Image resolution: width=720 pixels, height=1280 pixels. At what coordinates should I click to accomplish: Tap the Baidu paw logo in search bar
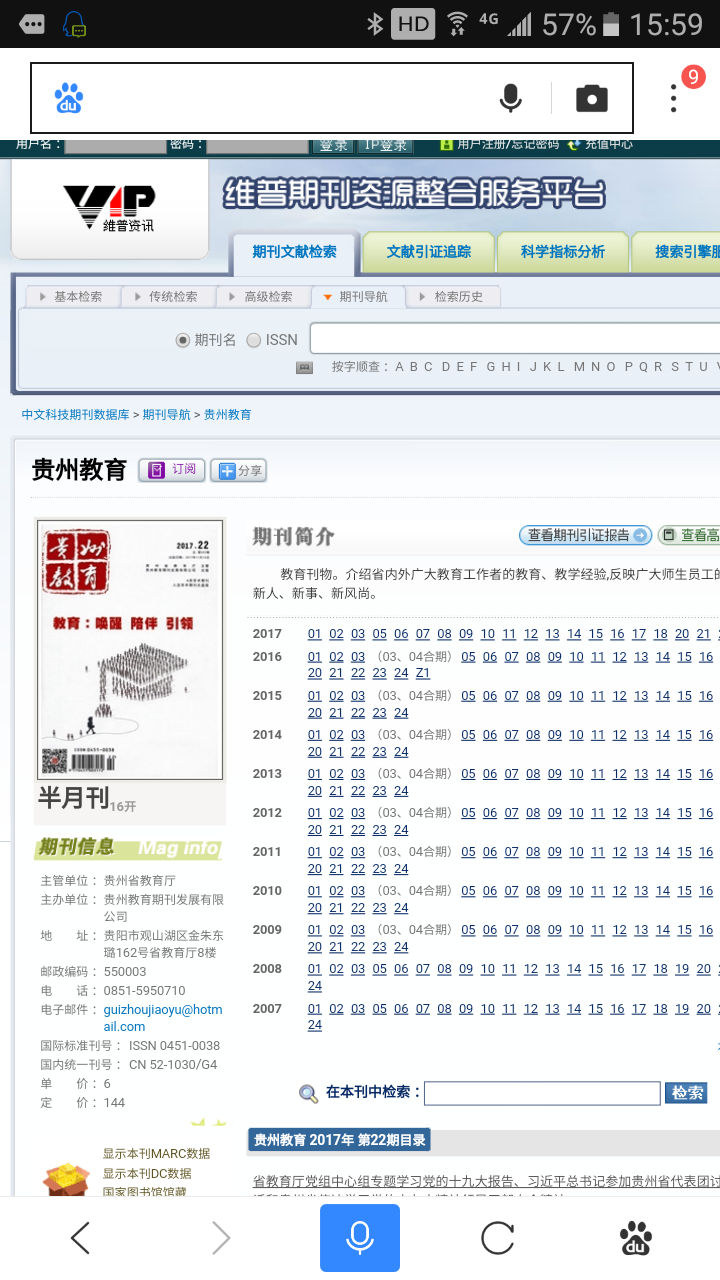(x=69, y=98)
